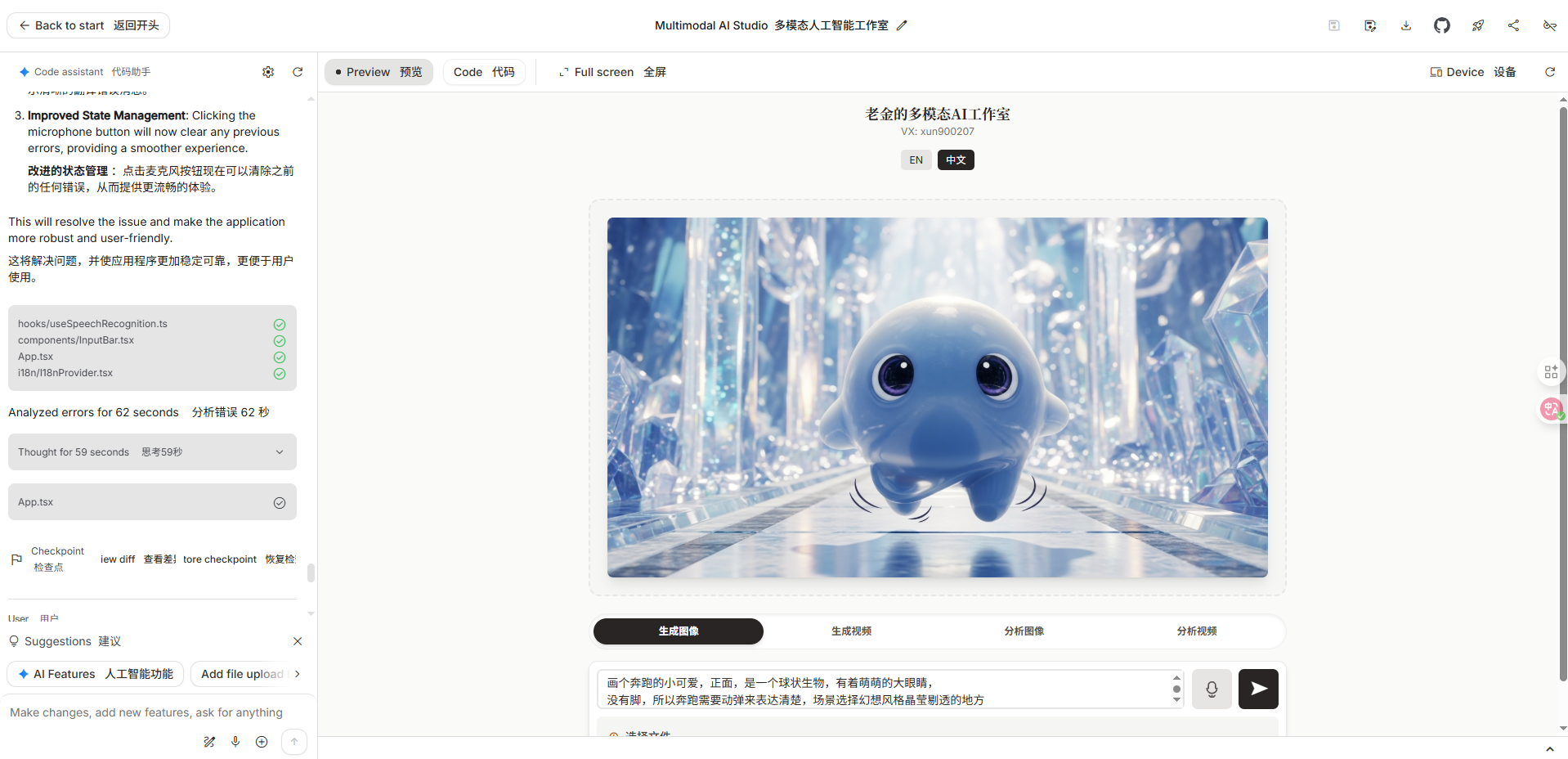Switch language toggle to EN

point(916,159)
